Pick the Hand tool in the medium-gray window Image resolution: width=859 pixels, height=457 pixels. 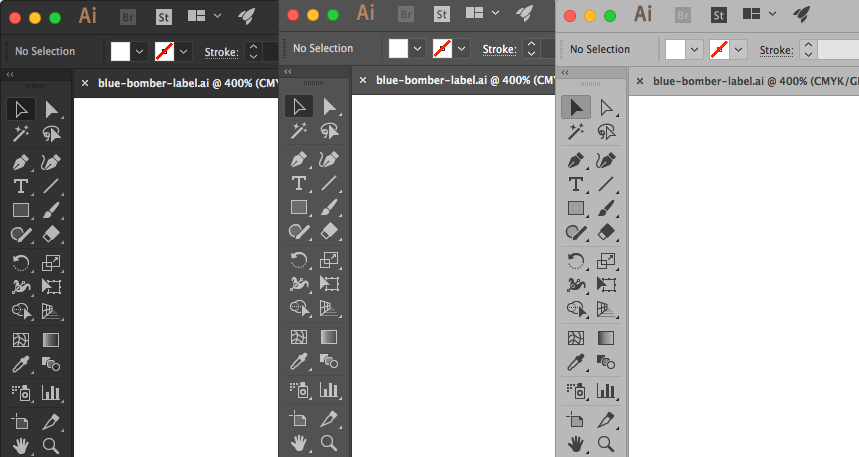pos(299,443)
